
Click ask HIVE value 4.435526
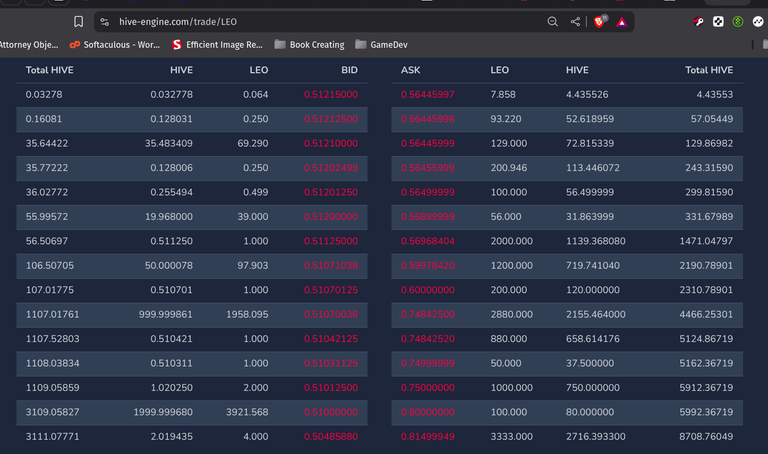click(x=587, y=95)
